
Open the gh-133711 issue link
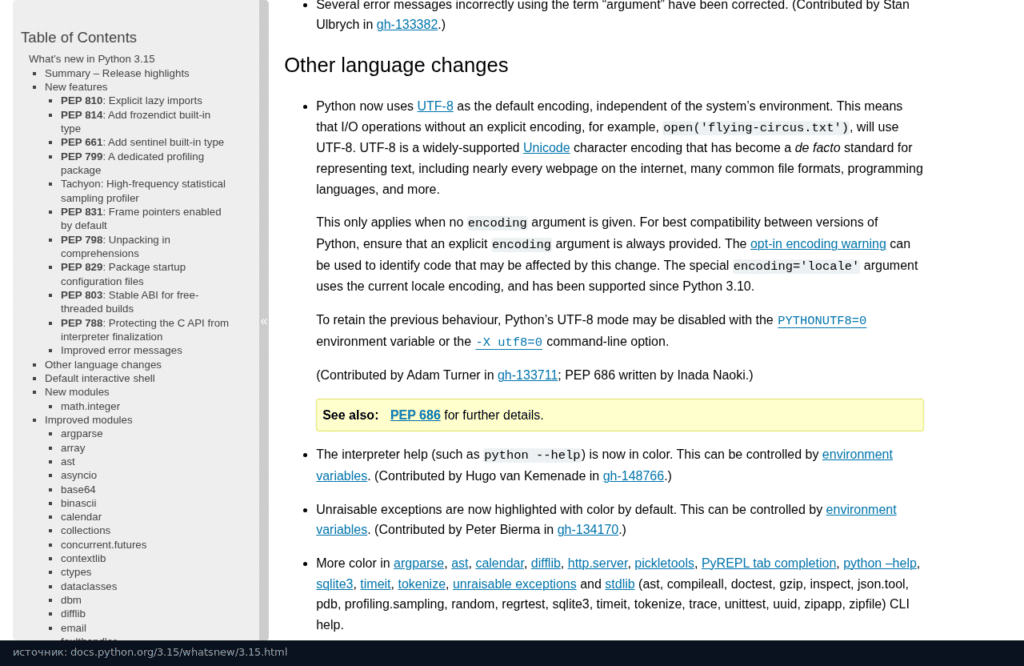coord(527,375)
